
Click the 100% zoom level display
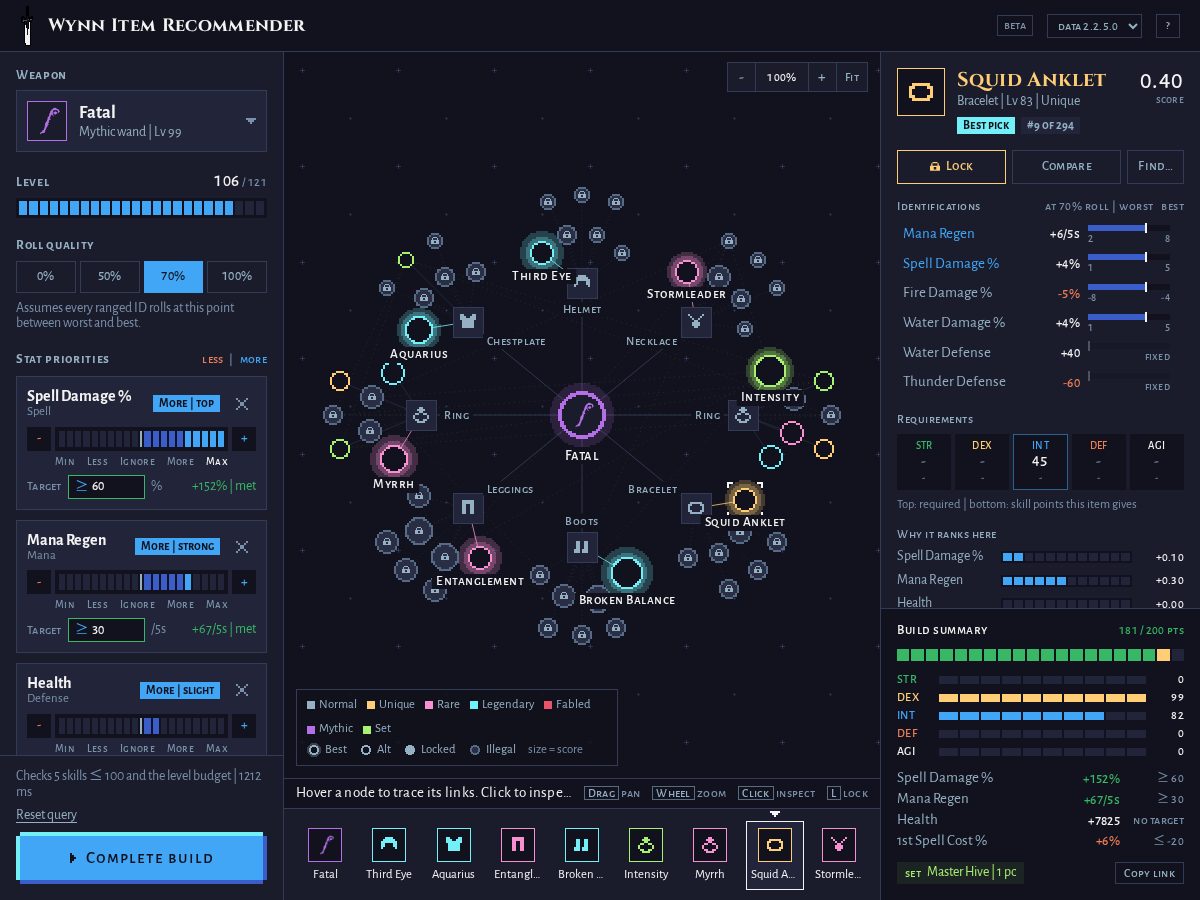coord(781,77)
